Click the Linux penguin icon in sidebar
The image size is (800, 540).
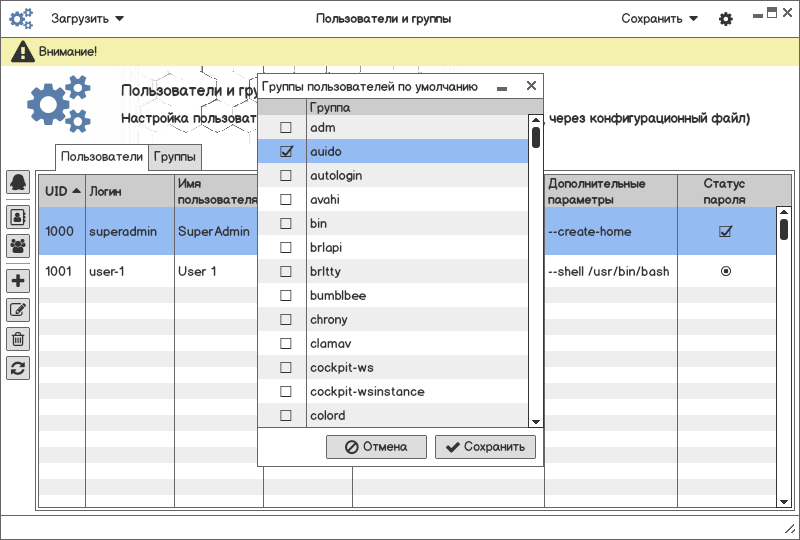pyautogui.click(x=18, y=182)
